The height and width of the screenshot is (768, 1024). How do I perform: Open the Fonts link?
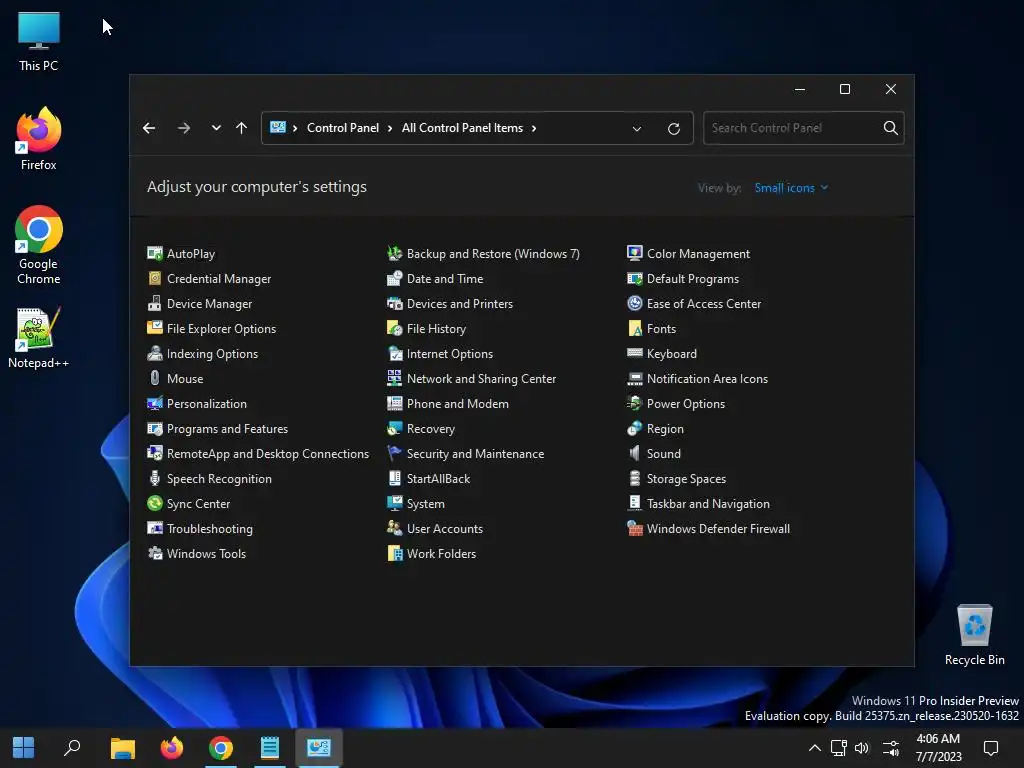661,328
